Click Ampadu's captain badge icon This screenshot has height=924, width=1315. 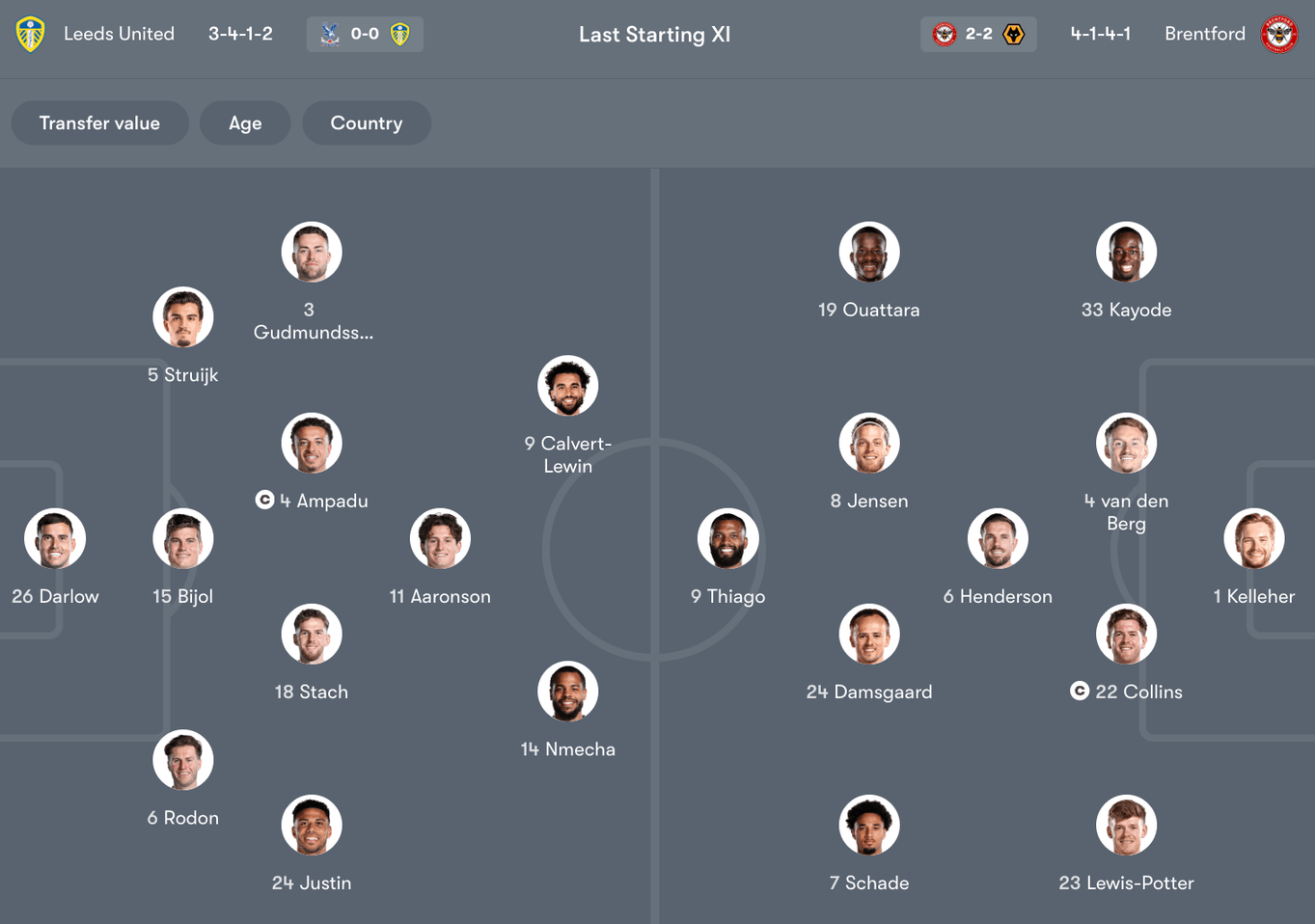click(x=264, y=500)
